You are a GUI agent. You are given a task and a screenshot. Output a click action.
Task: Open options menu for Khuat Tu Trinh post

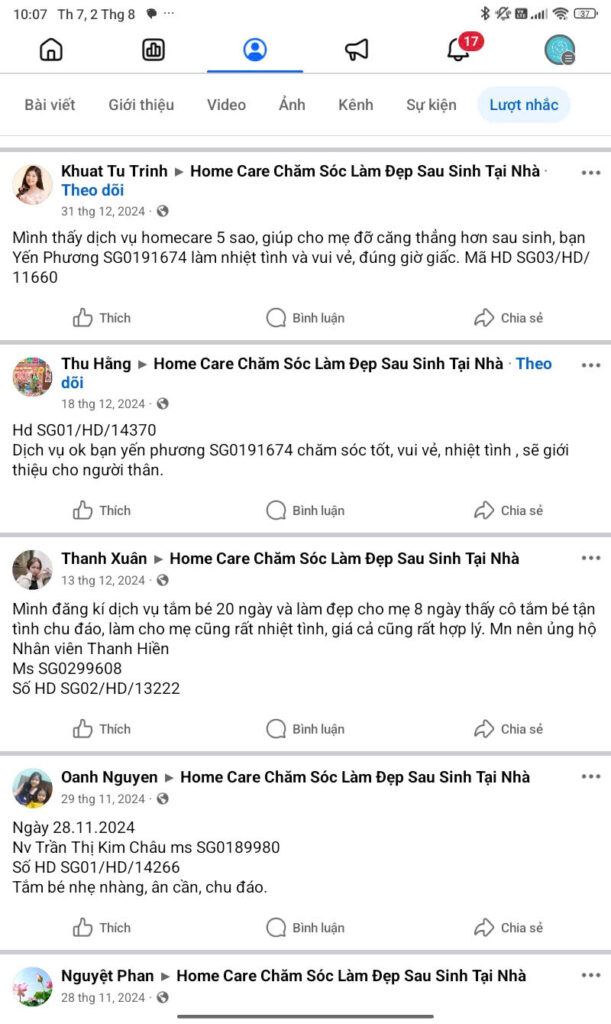coord(591,172)
